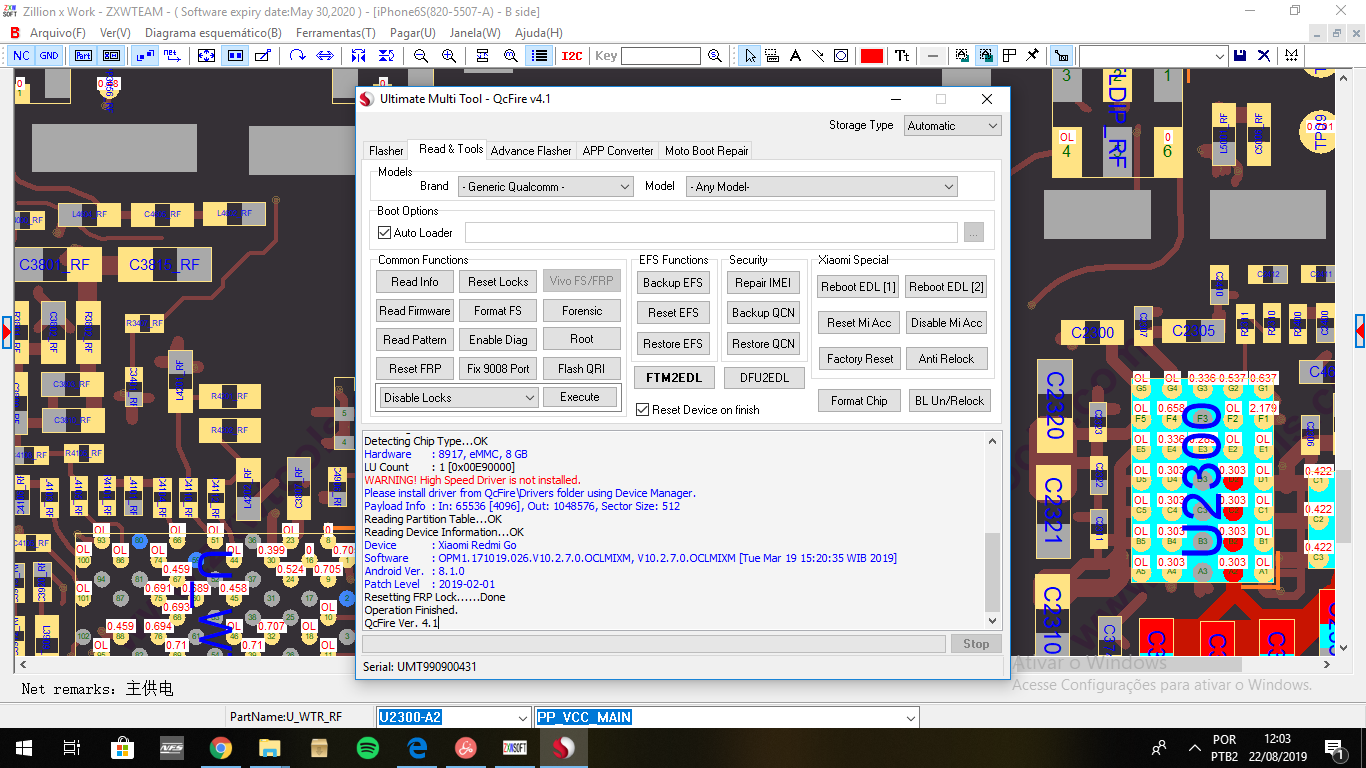Open the Storage Type Automatic dropdown
The height and width of the screenshot is (768, 1366).
[x=952, y=126]
